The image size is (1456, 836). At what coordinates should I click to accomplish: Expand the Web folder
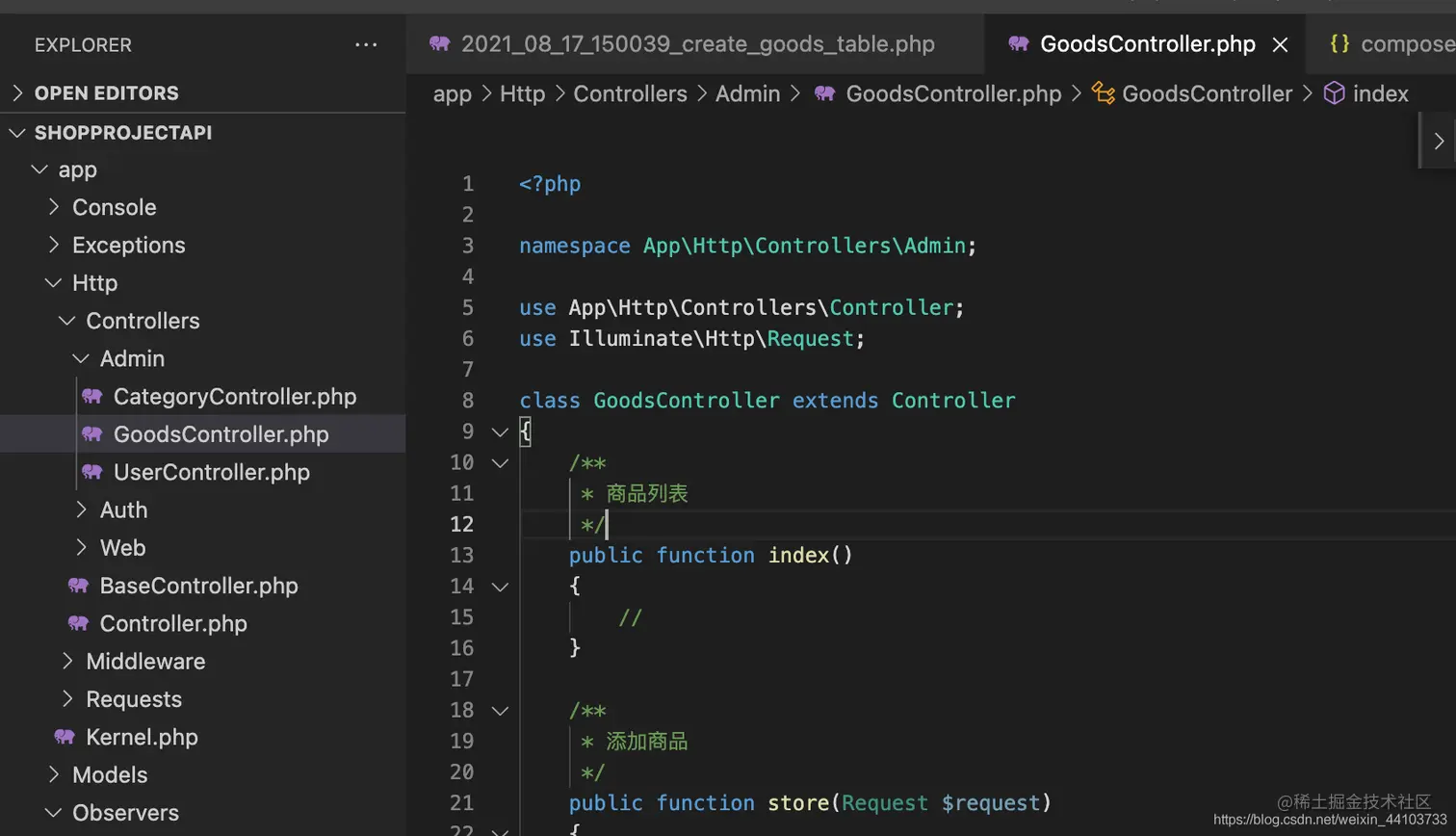point(82,547)
